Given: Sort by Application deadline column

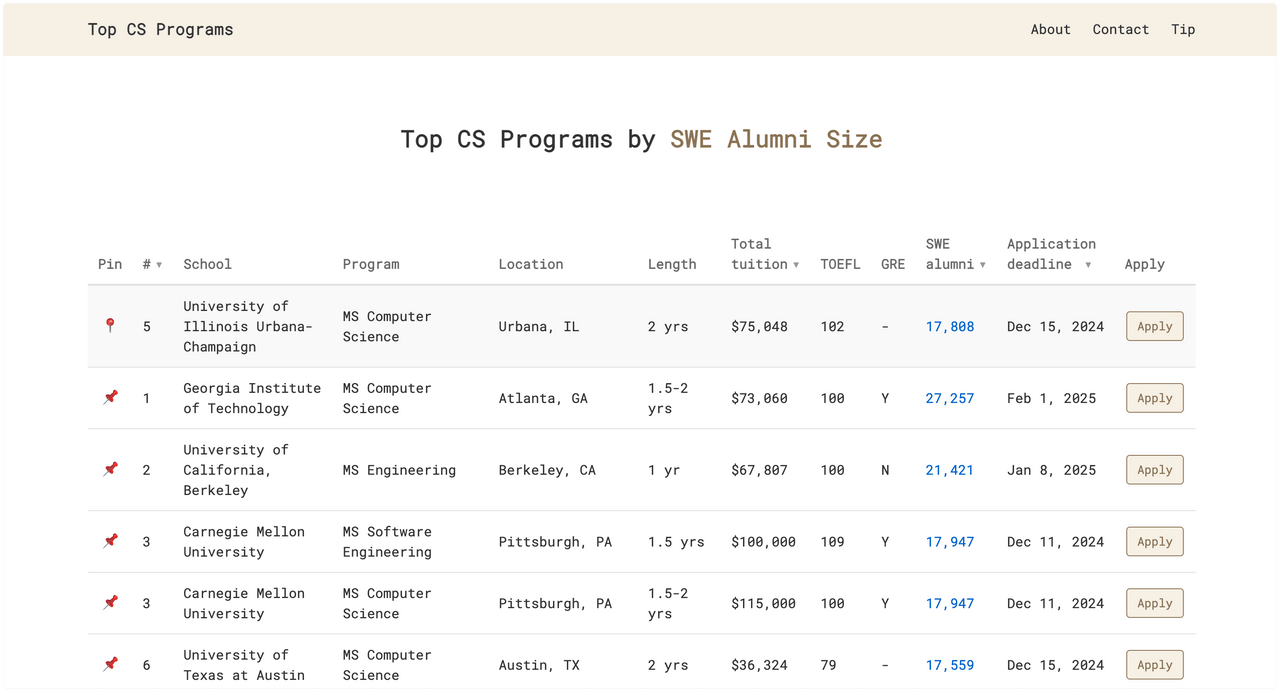Looking at the screenshot, I should coord(1051,254).
